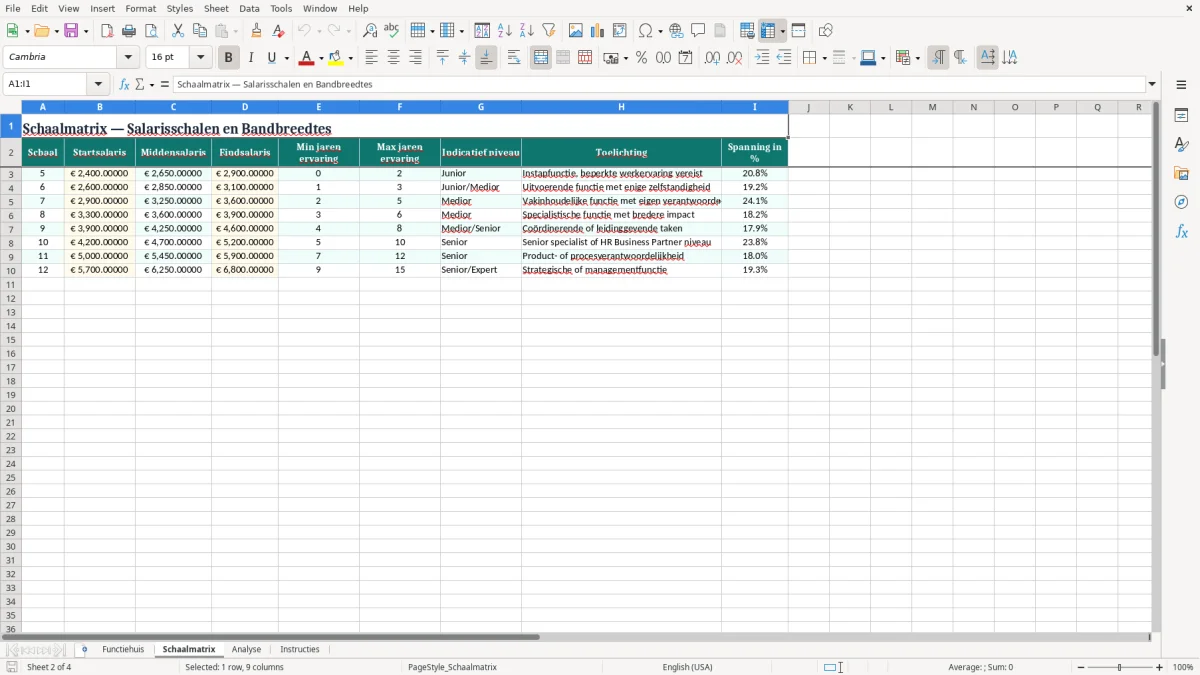This screenshot has height=675, width=1200.
Task: Insert an image
Action: [576, 31]
